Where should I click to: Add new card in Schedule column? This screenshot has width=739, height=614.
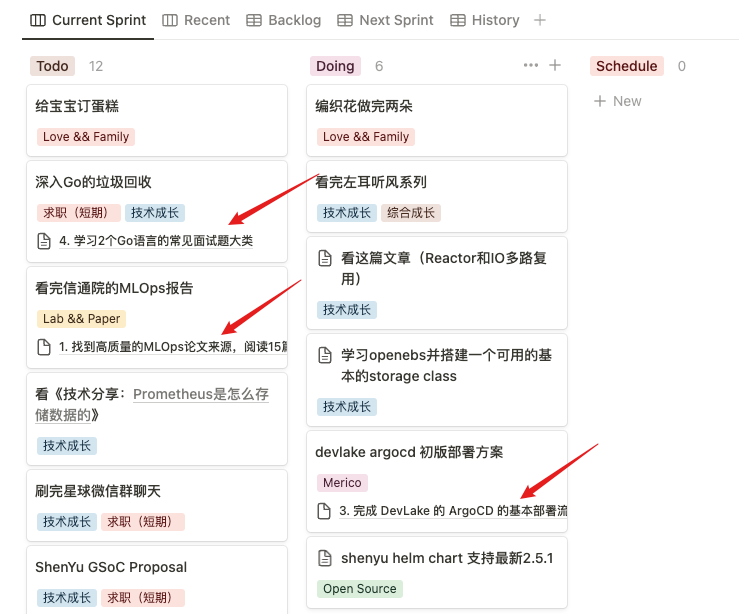pyautogui.click(x=618, y=101)
